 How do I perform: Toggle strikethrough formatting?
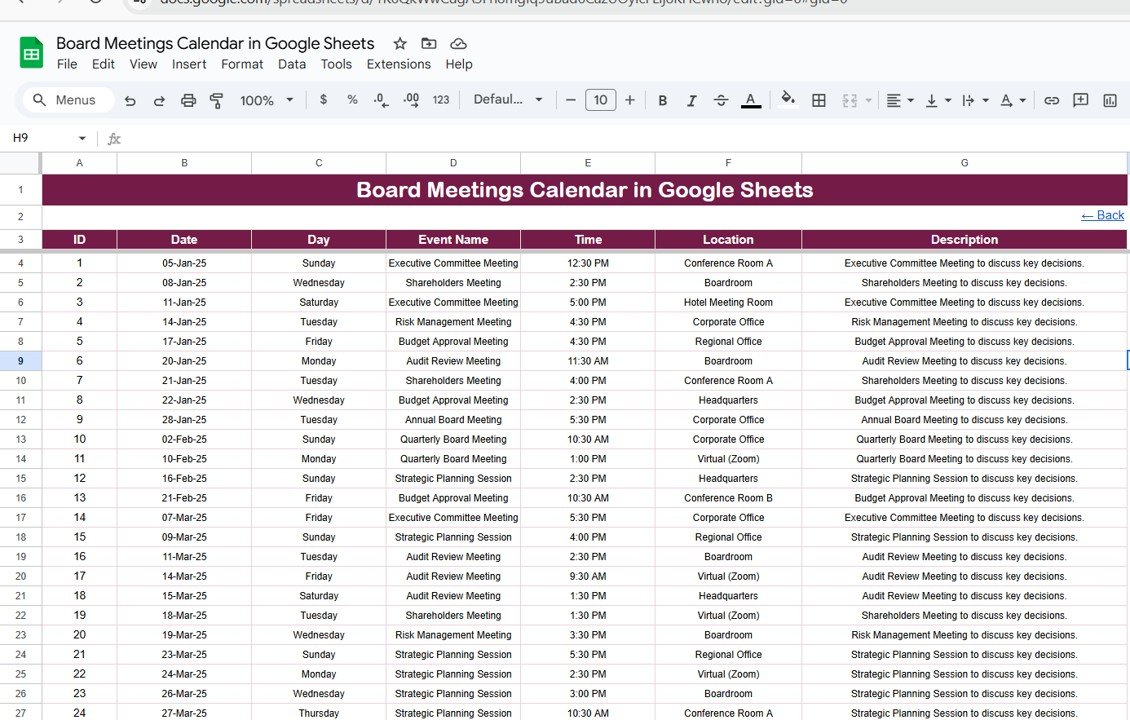[721, 100]
